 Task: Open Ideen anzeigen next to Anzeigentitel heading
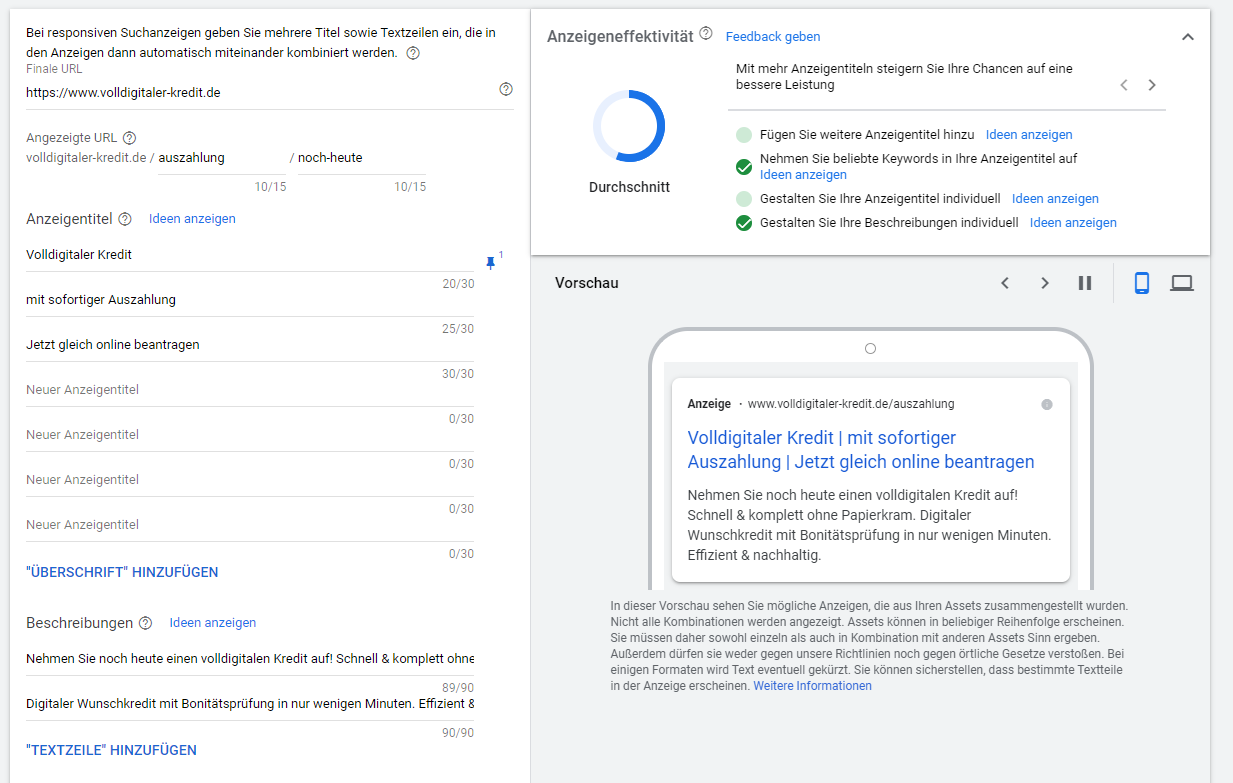192,219
